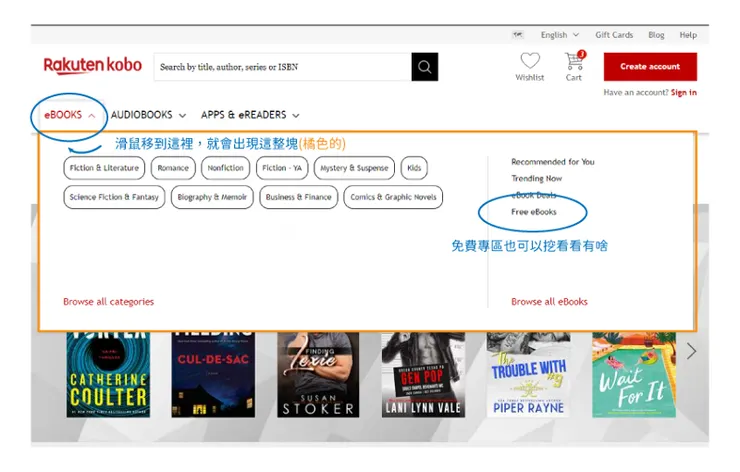Click next arrow on book carousel

point(691,351)
